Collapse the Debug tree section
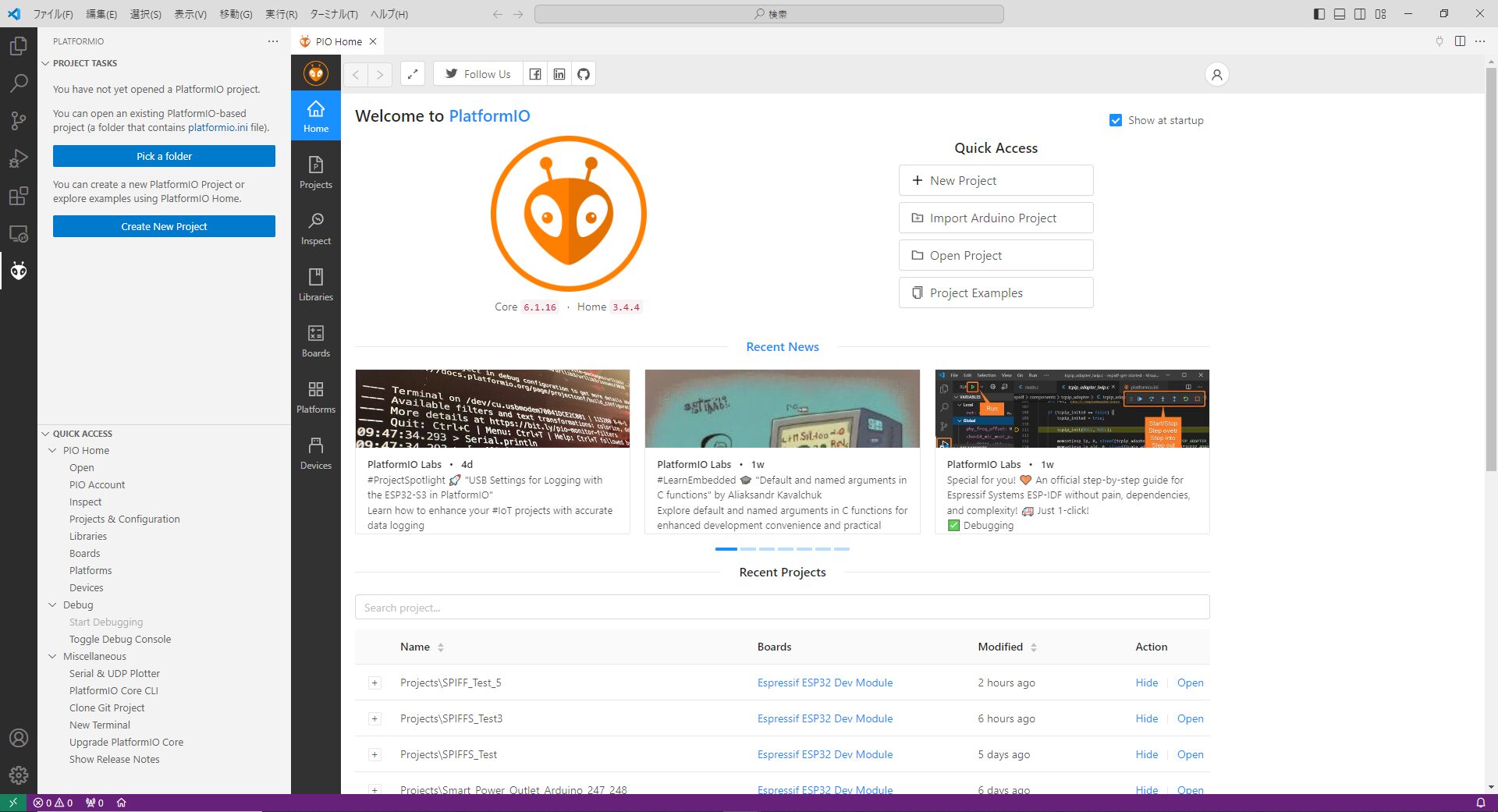The height and width of the screenshot is (812, 1498). click(53, 605)
